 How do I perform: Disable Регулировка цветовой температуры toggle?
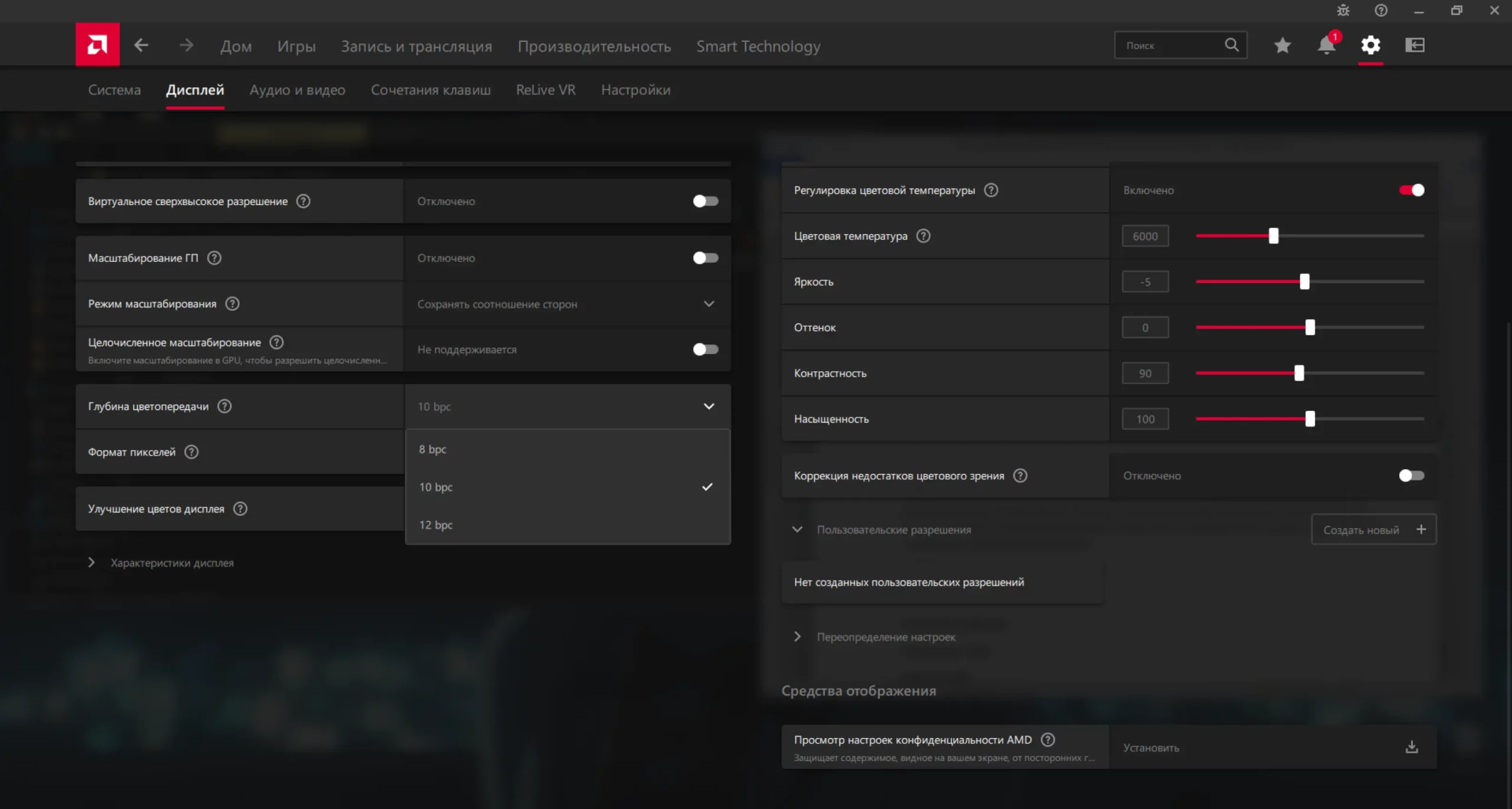coord(1412,190)
